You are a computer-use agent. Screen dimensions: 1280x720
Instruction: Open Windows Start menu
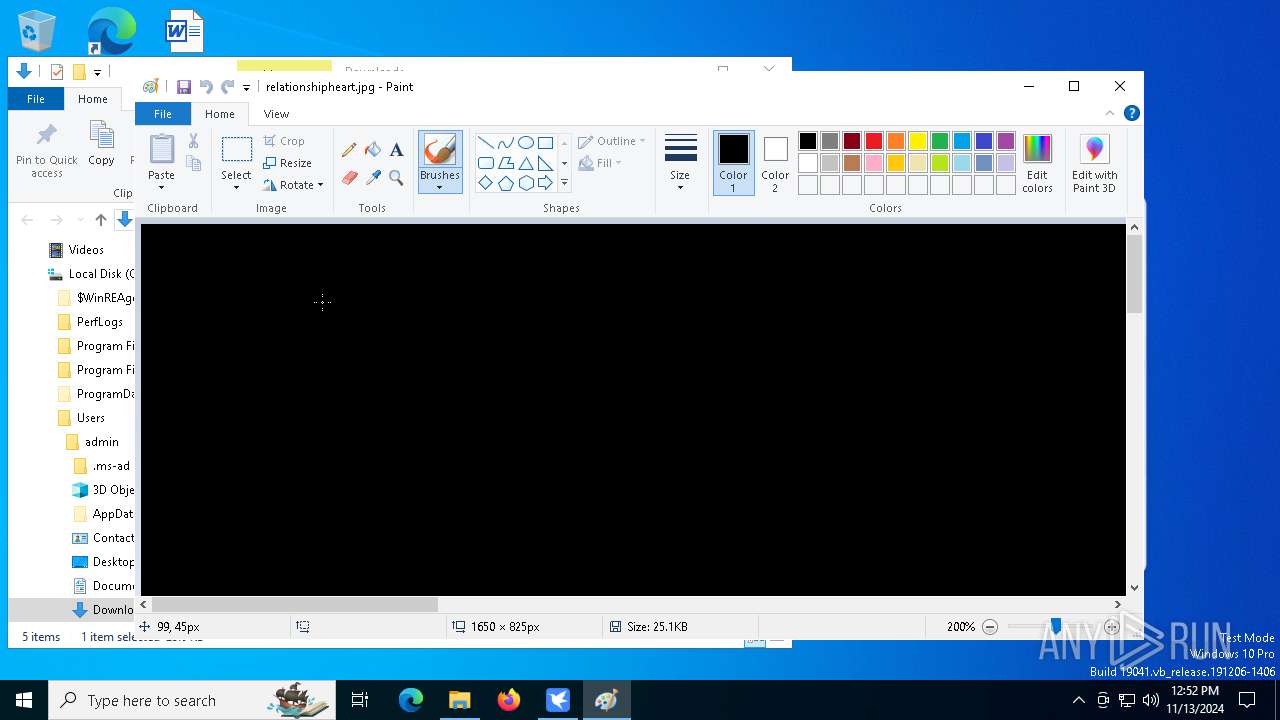pyautogui.click(x=24, y=700)
